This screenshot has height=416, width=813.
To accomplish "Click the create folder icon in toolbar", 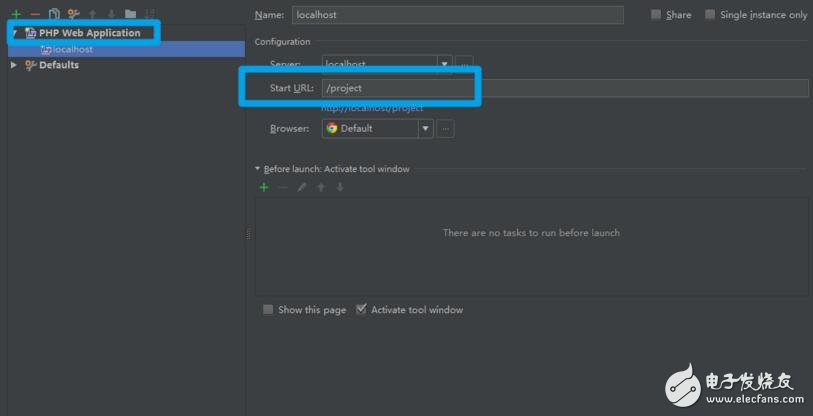I will point(130,14).
